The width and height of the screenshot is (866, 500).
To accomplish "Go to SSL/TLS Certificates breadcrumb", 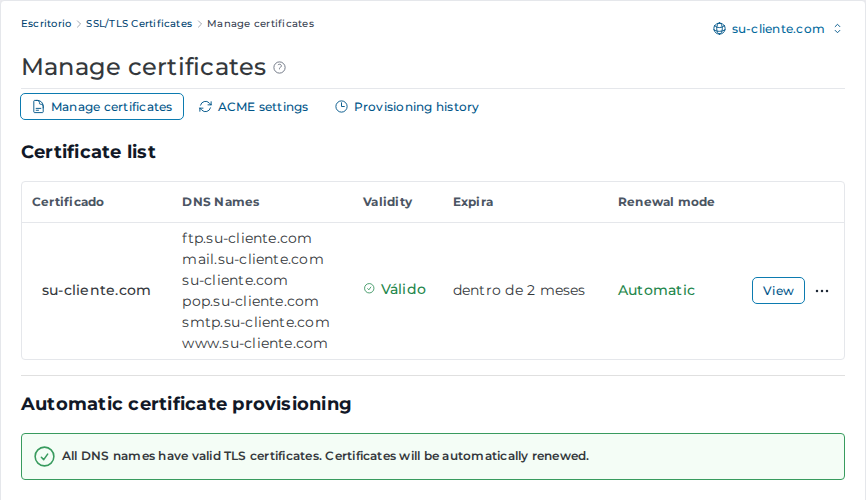I will (139, 24).
